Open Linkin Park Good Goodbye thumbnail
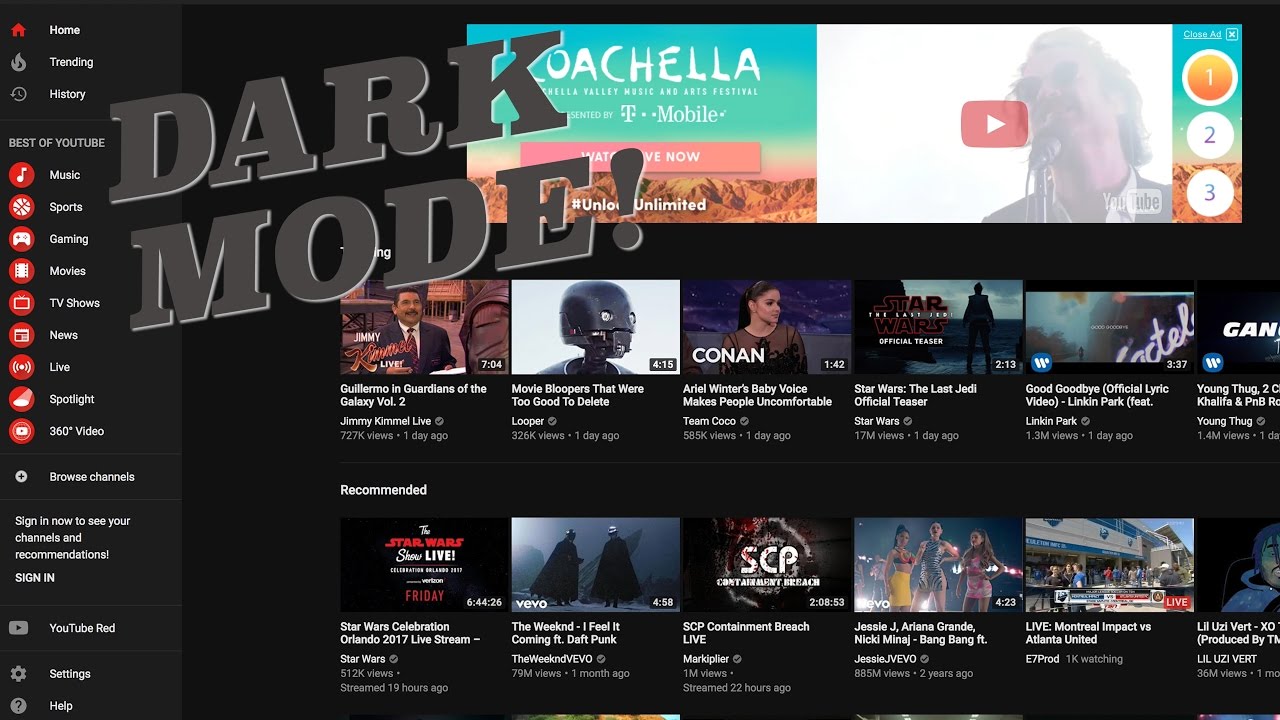This screenshot has width=1280, height=720. [1109, 327]
